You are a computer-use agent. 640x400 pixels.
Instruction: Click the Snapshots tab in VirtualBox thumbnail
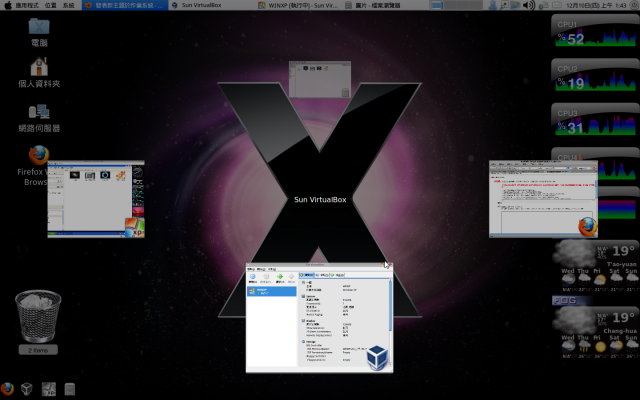pyautogui.click(x=323, y=275)
